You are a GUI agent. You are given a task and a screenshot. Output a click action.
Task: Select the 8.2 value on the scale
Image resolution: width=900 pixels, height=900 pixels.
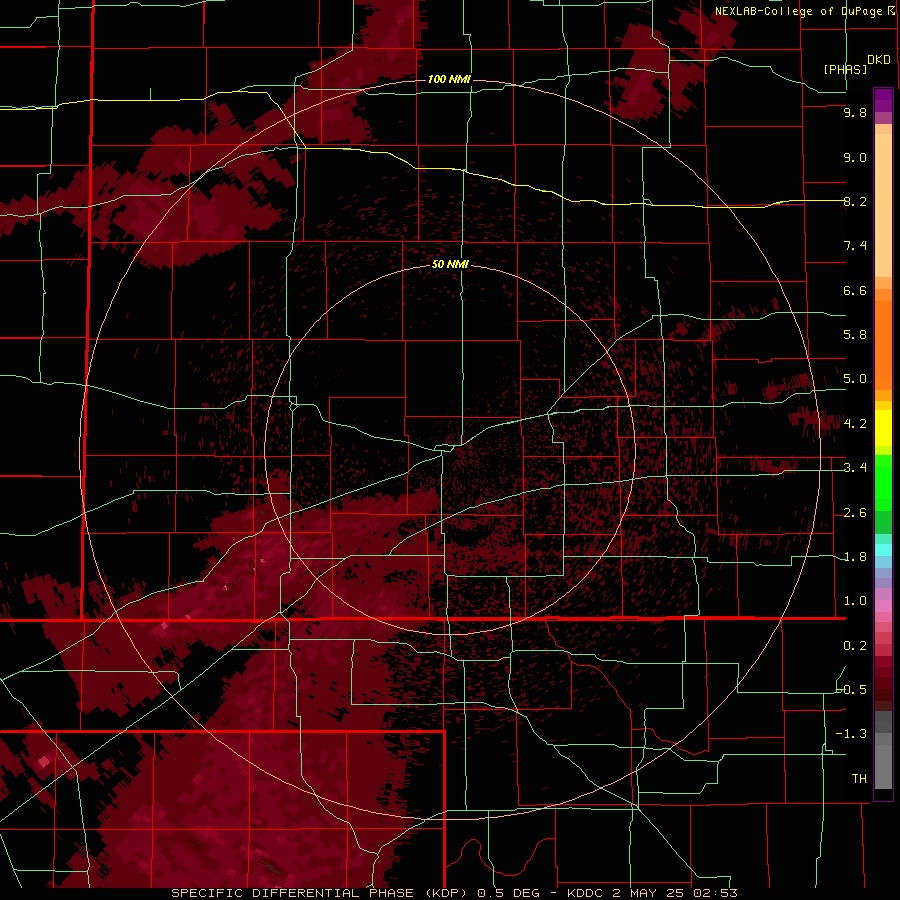855,201
